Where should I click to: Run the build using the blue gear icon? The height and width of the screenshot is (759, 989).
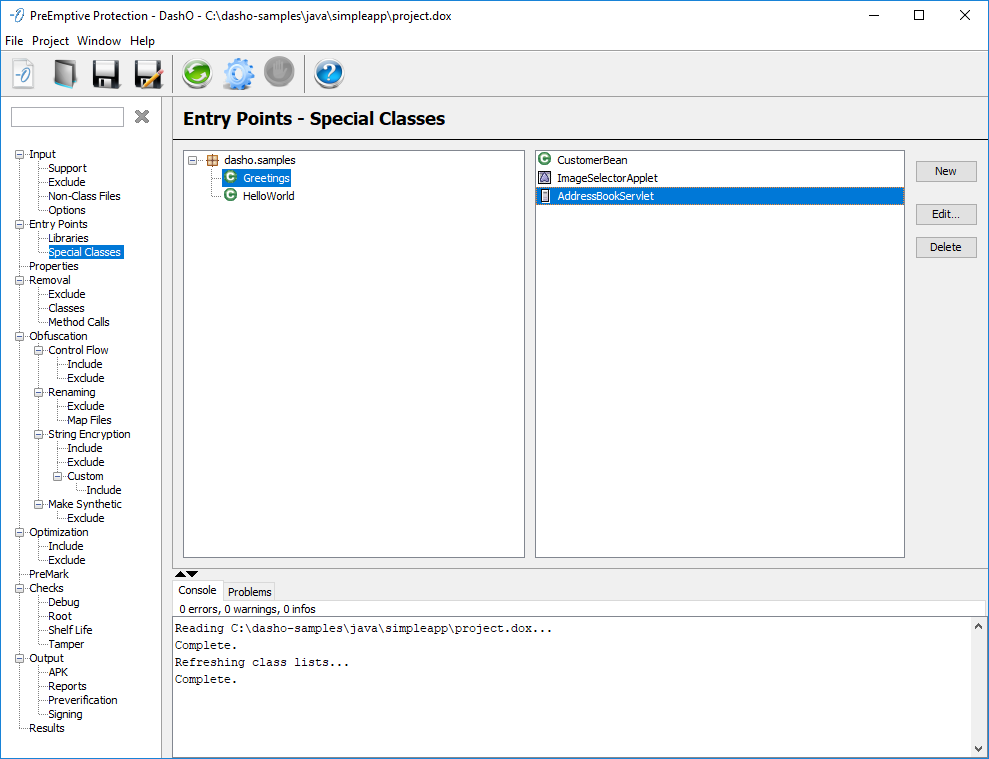[238, 74]
